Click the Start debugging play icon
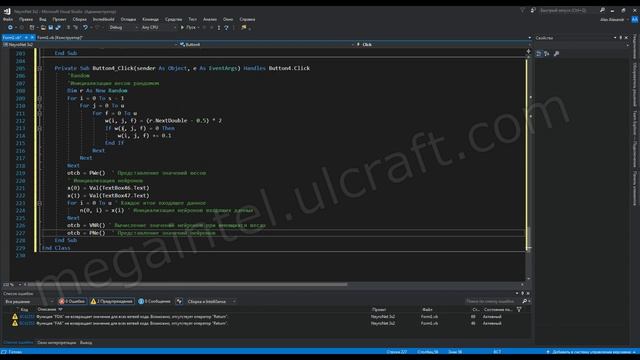 (x=182, y=27)
